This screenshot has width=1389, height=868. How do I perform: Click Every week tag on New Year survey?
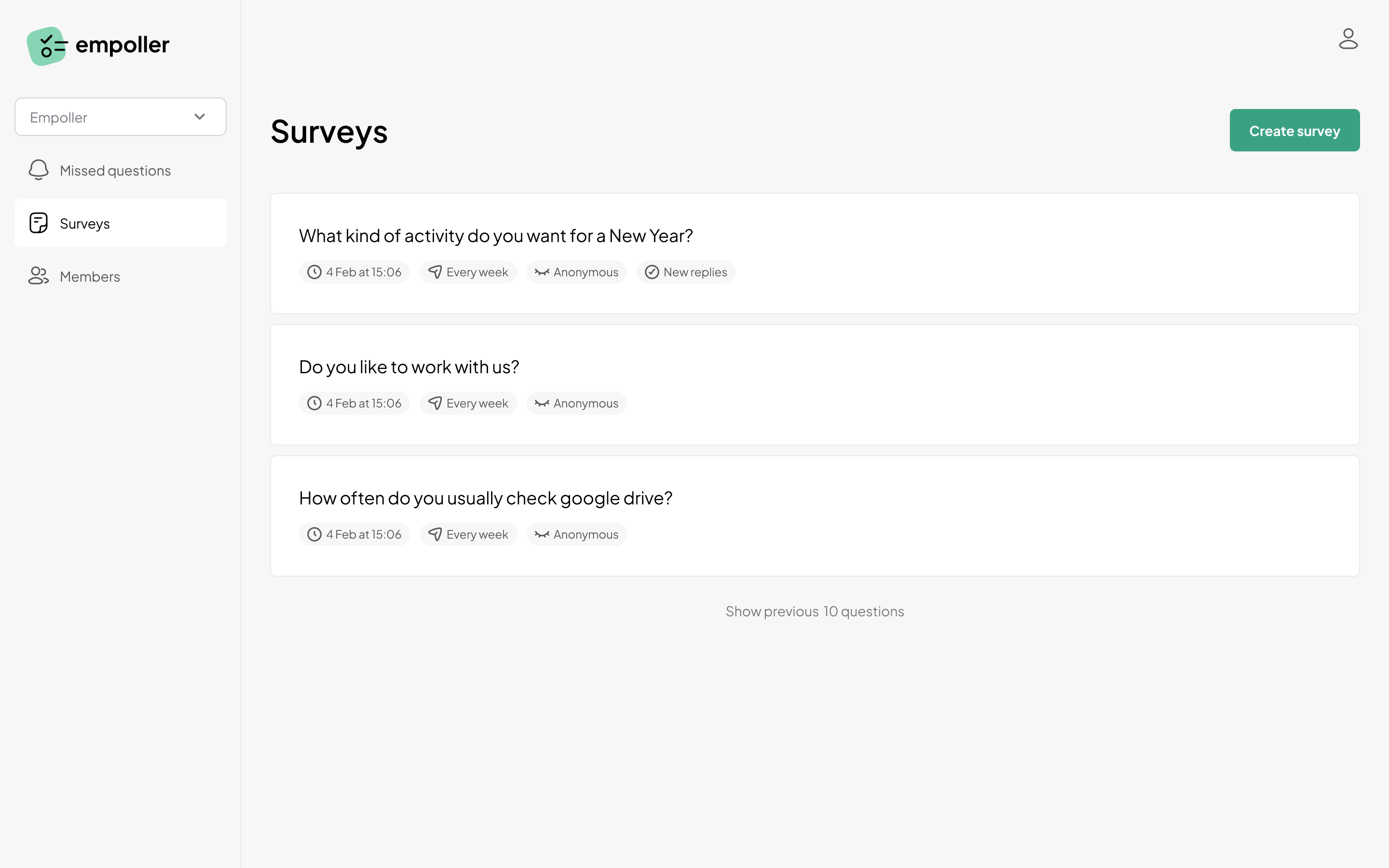click(x=468, y=272)
